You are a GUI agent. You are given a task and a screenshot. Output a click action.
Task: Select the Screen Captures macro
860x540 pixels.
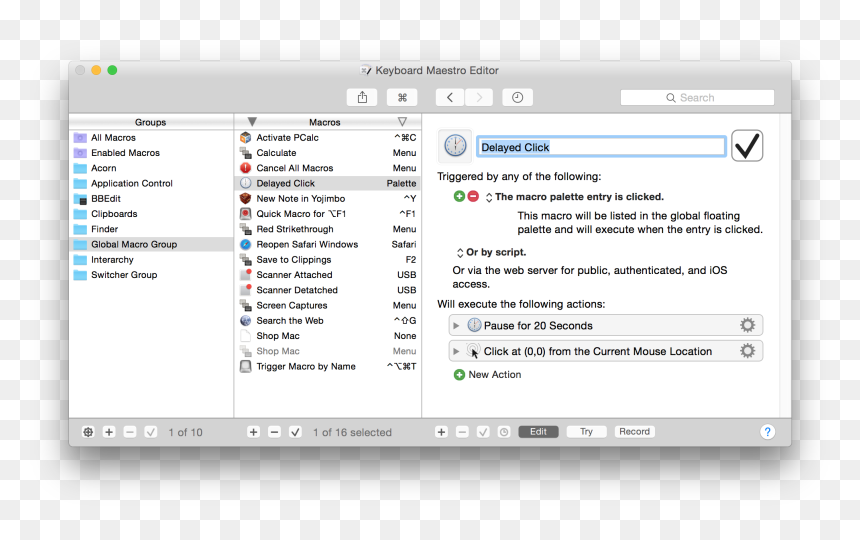tap(328, 305)
